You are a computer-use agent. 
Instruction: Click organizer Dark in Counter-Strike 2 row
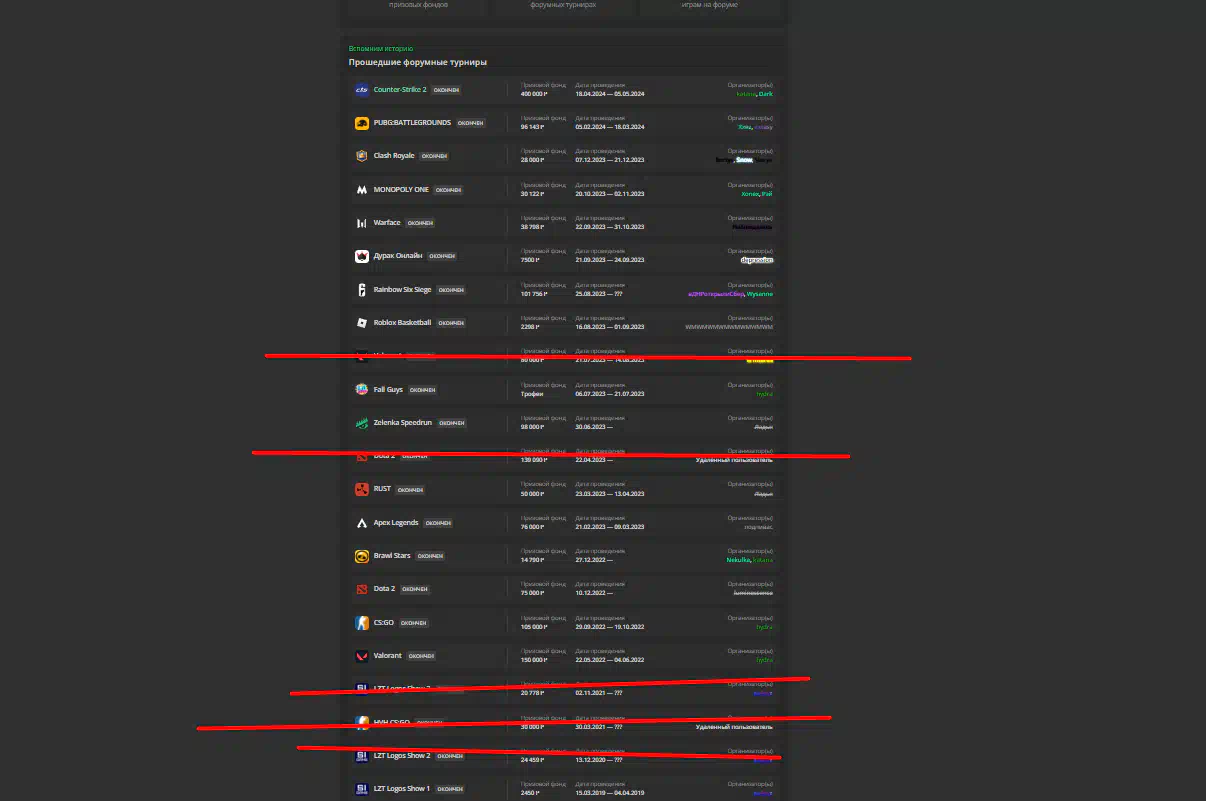coord(766,94)
